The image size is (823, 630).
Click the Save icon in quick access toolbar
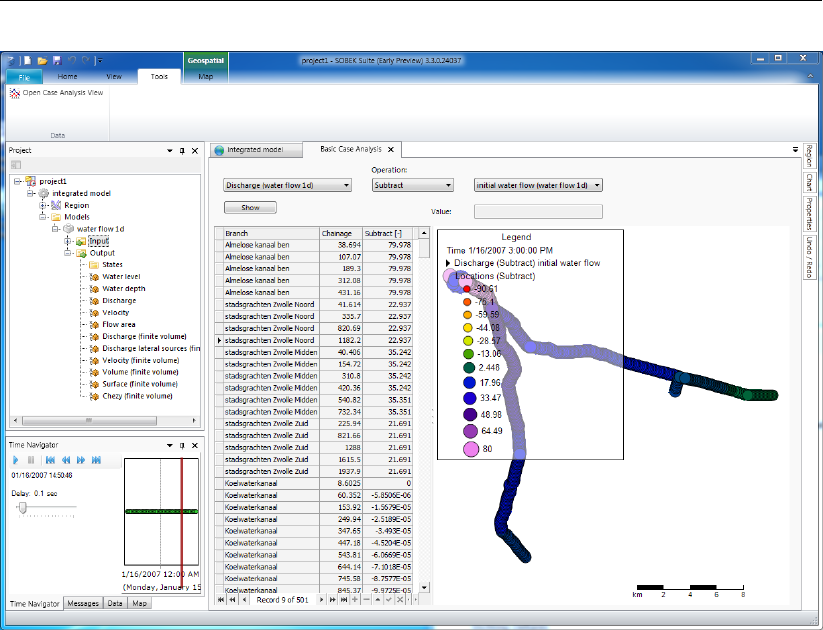tap(56, 60)
